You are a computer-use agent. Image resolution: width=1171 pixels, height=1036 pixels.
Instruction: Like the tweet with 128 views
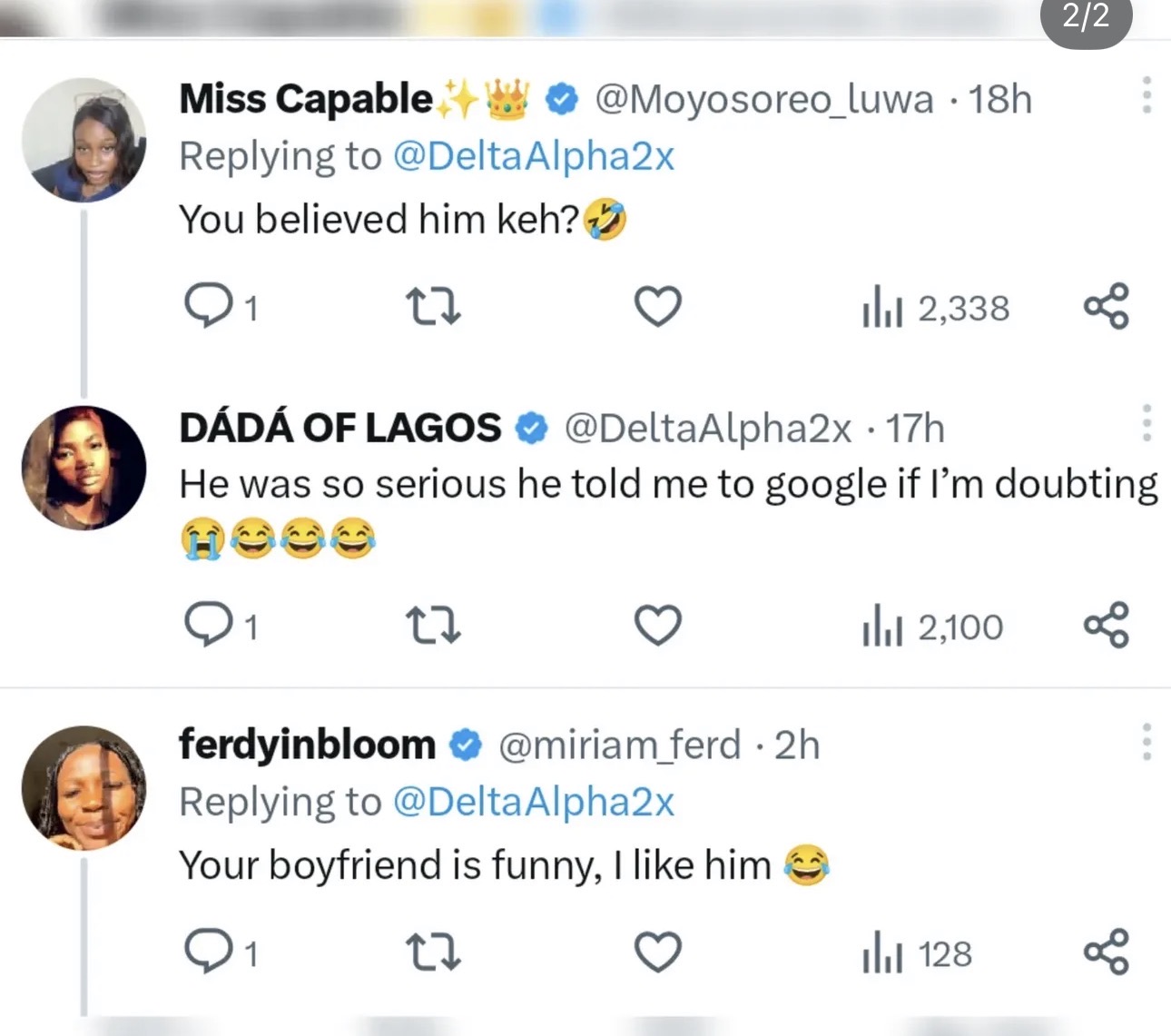pyautogui.click(x=657, y=952)
